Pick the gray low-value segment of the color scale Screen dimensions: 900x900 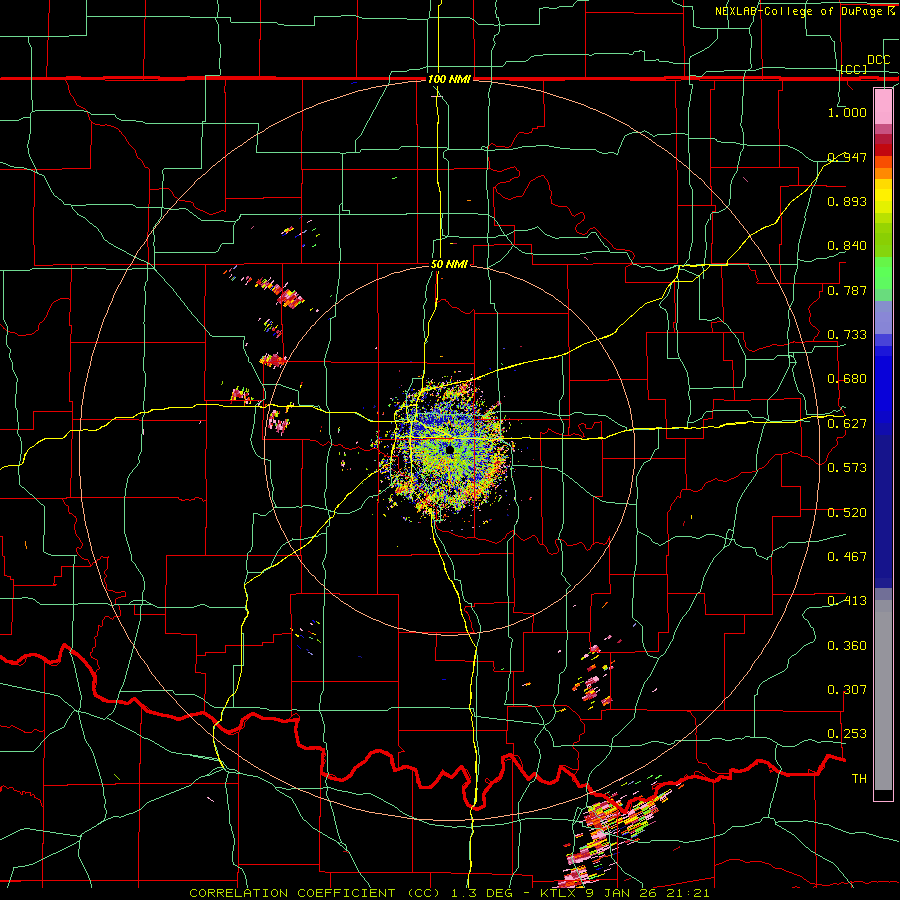pos(883,695)
